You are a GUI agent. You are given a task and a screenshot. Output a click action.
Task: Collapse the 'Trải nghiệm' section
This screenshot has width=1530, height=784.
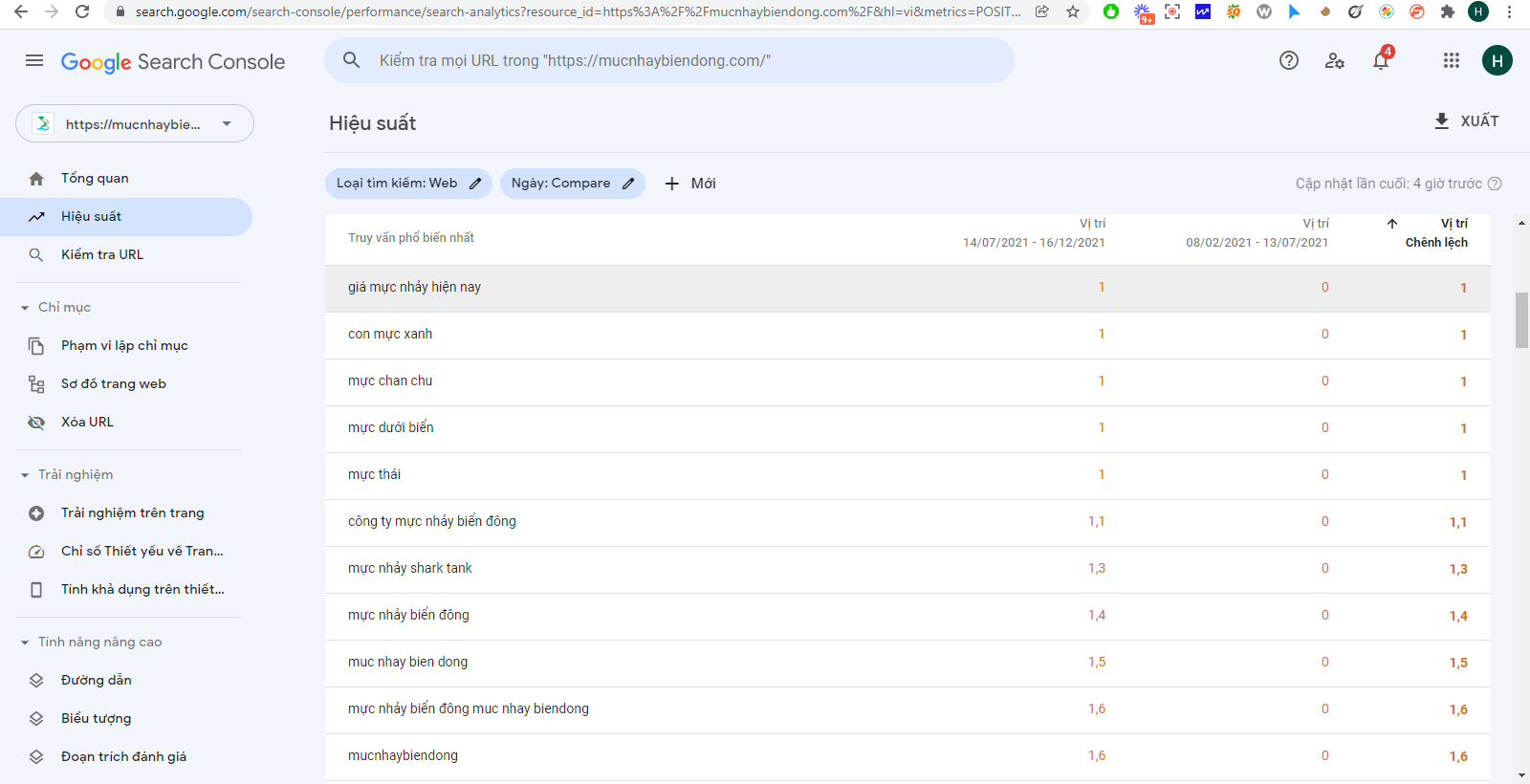point(25,475)
